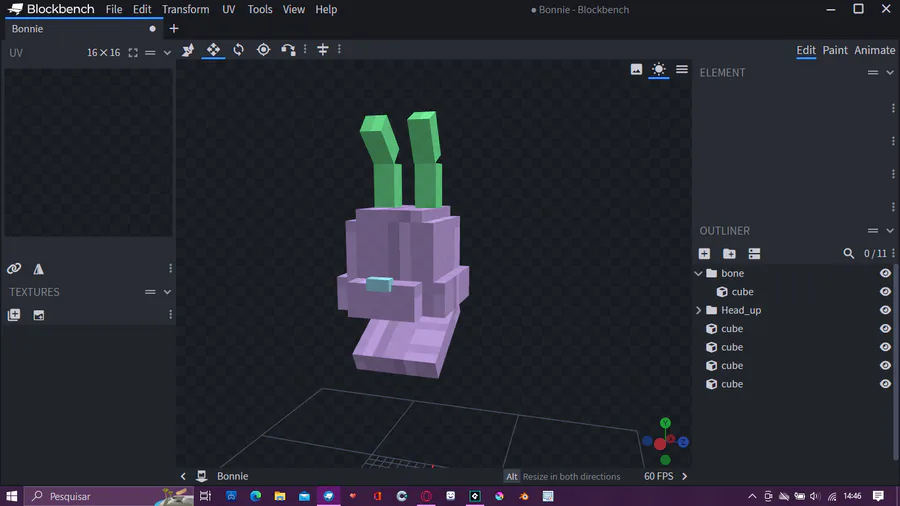The width and height of the screenshot is (900, 506).
Task: Collapse the Textures panel chevron
Action: pos(167,292)
